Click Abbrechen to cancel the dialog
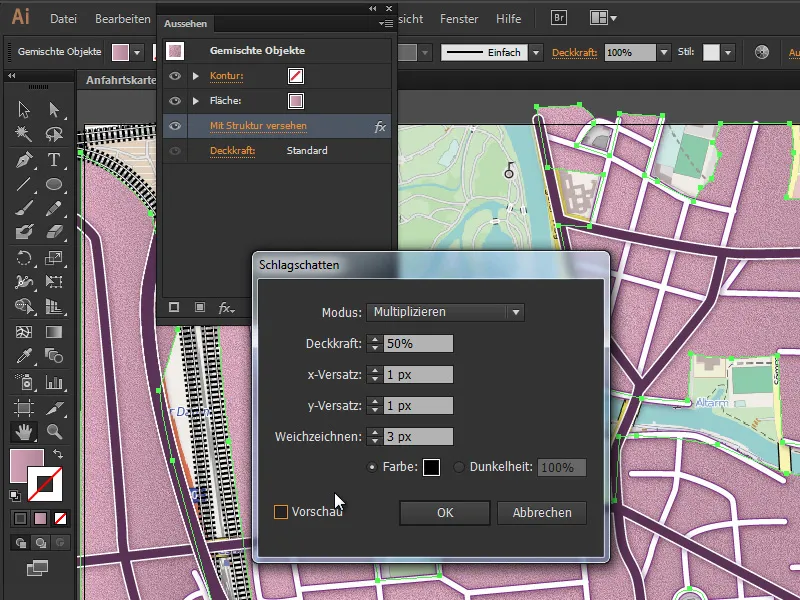This screenshot has width=800, height=600. (x=542, y=512)
